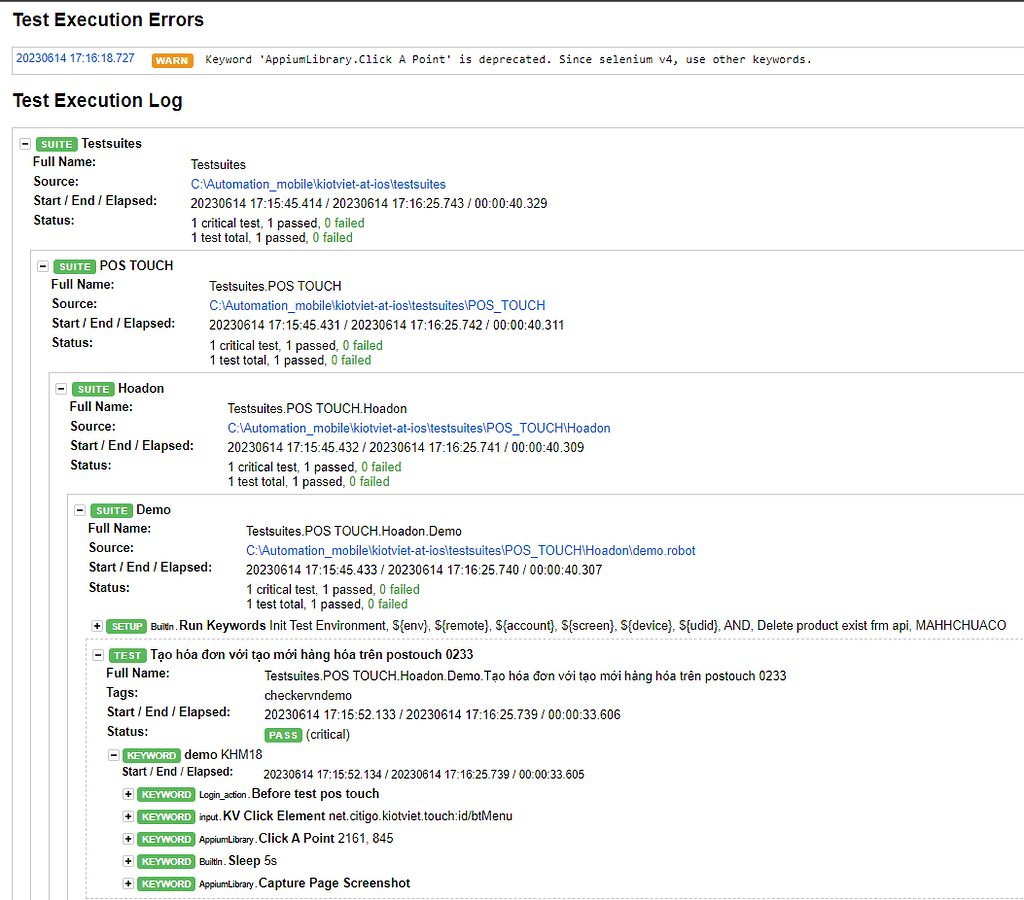Click the TEST badge of the hóa đơn test
Viewport: 1024px width, 900px height.
pos(127,655)
